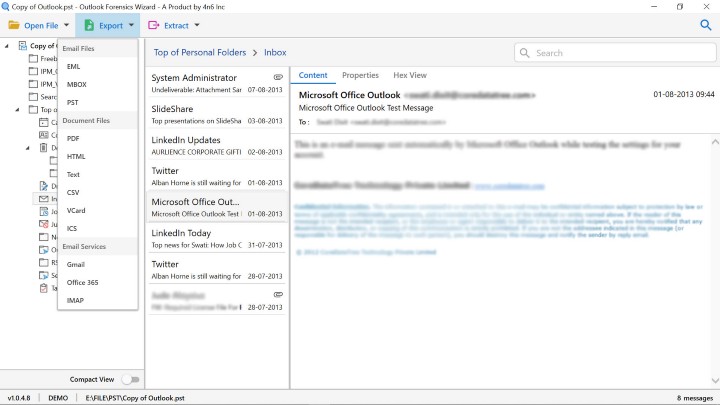The image size is (720, 405).
Task: Switch to the Hex View tab
Action: pos(410,75)
